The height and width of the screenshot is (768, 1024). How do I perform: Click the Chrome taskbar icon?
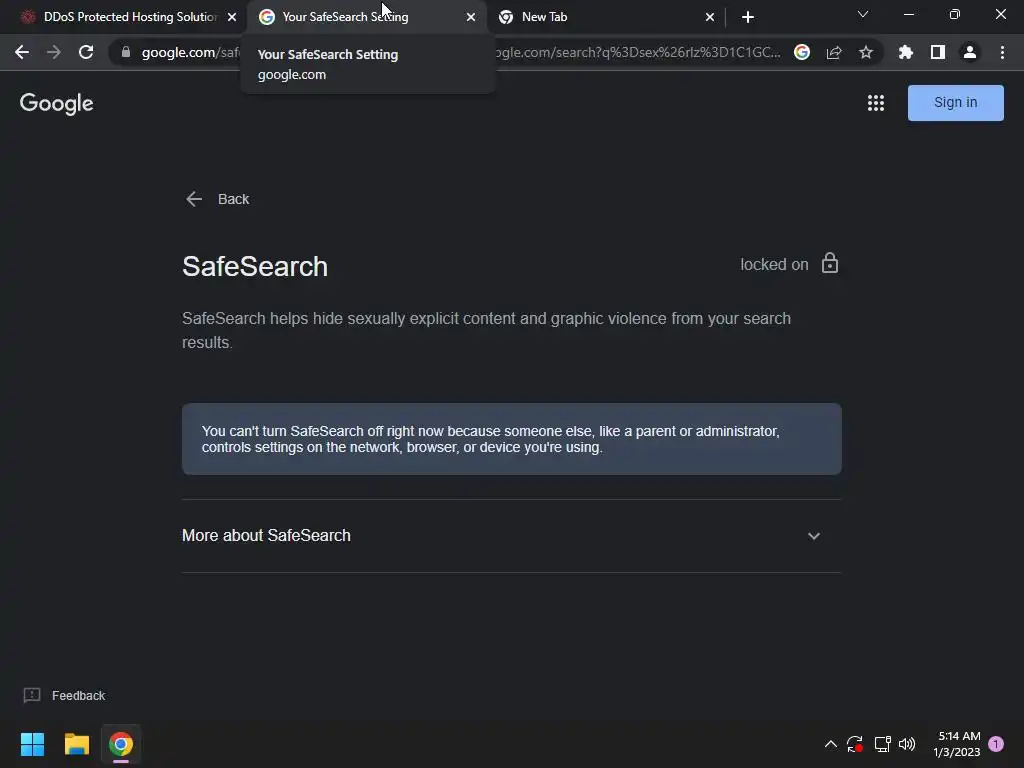[121, 744]
